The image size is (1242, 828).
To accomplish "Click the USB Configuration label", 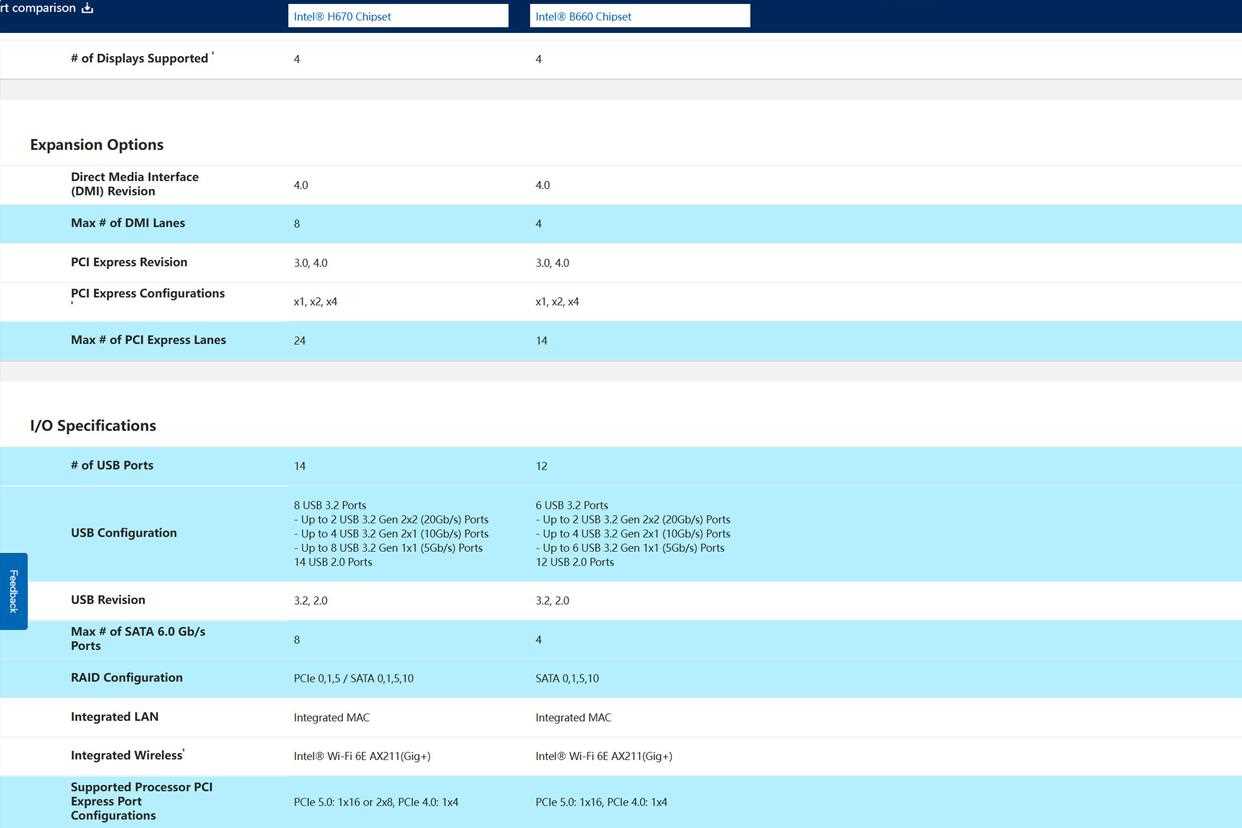I will [124, 533].
